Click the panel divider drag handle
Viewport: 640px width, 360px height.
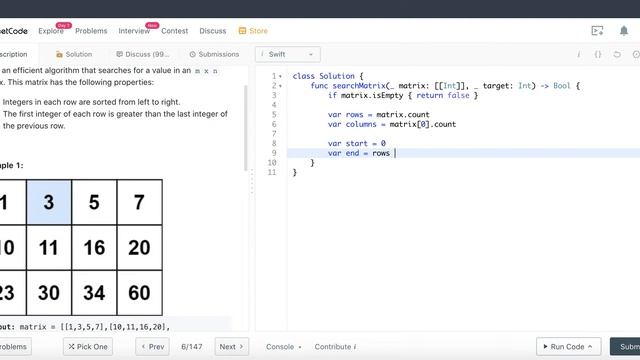coord(252,181)
